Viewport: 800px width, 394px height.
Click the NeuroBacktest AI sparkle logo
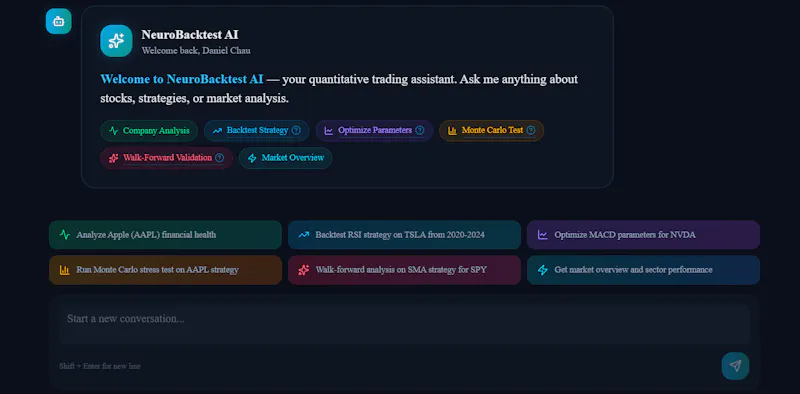pyautogui.click(x=116, y=41)
